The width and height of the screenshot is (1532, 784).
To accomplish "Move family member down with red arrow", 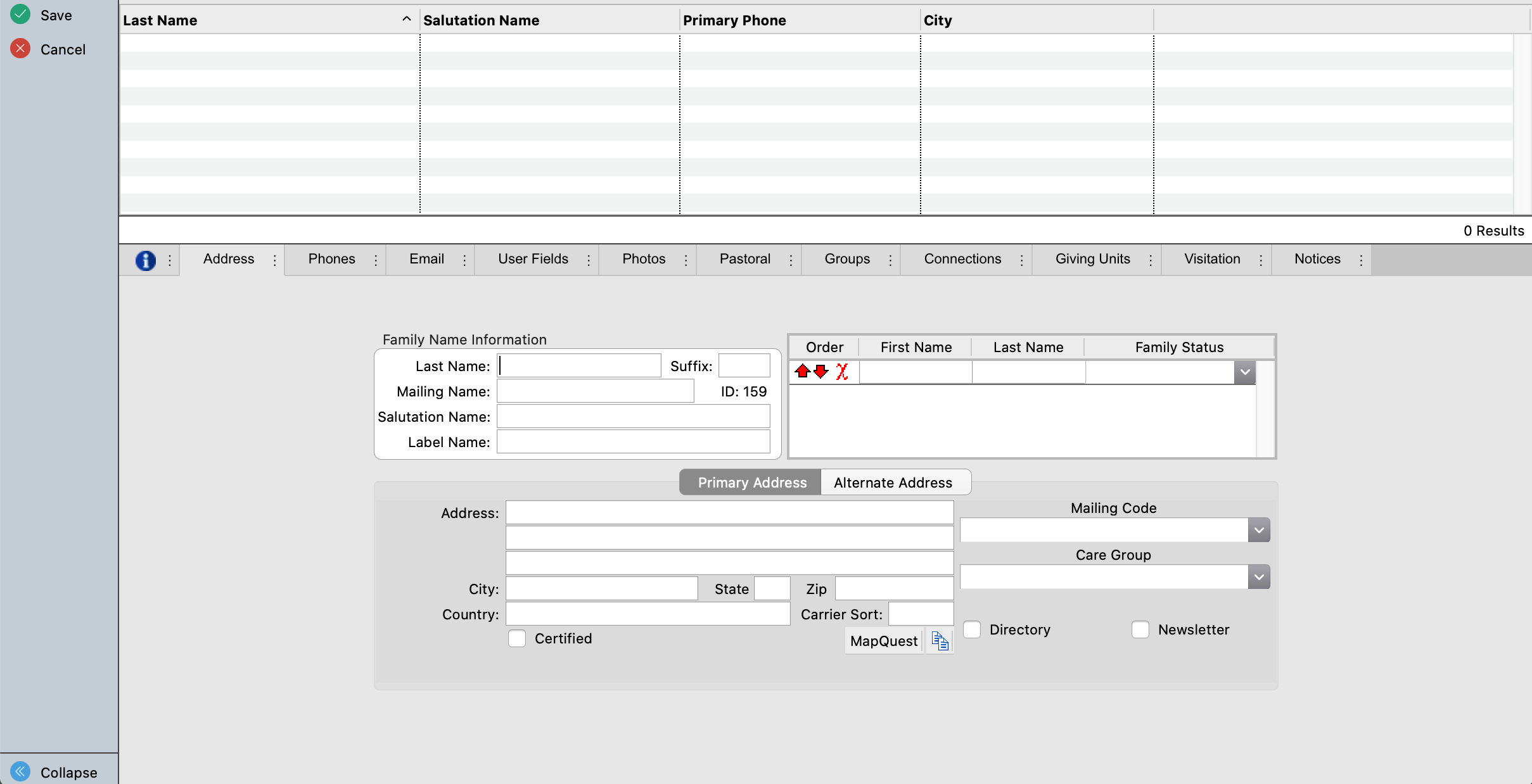I will (x=821, y=371).
